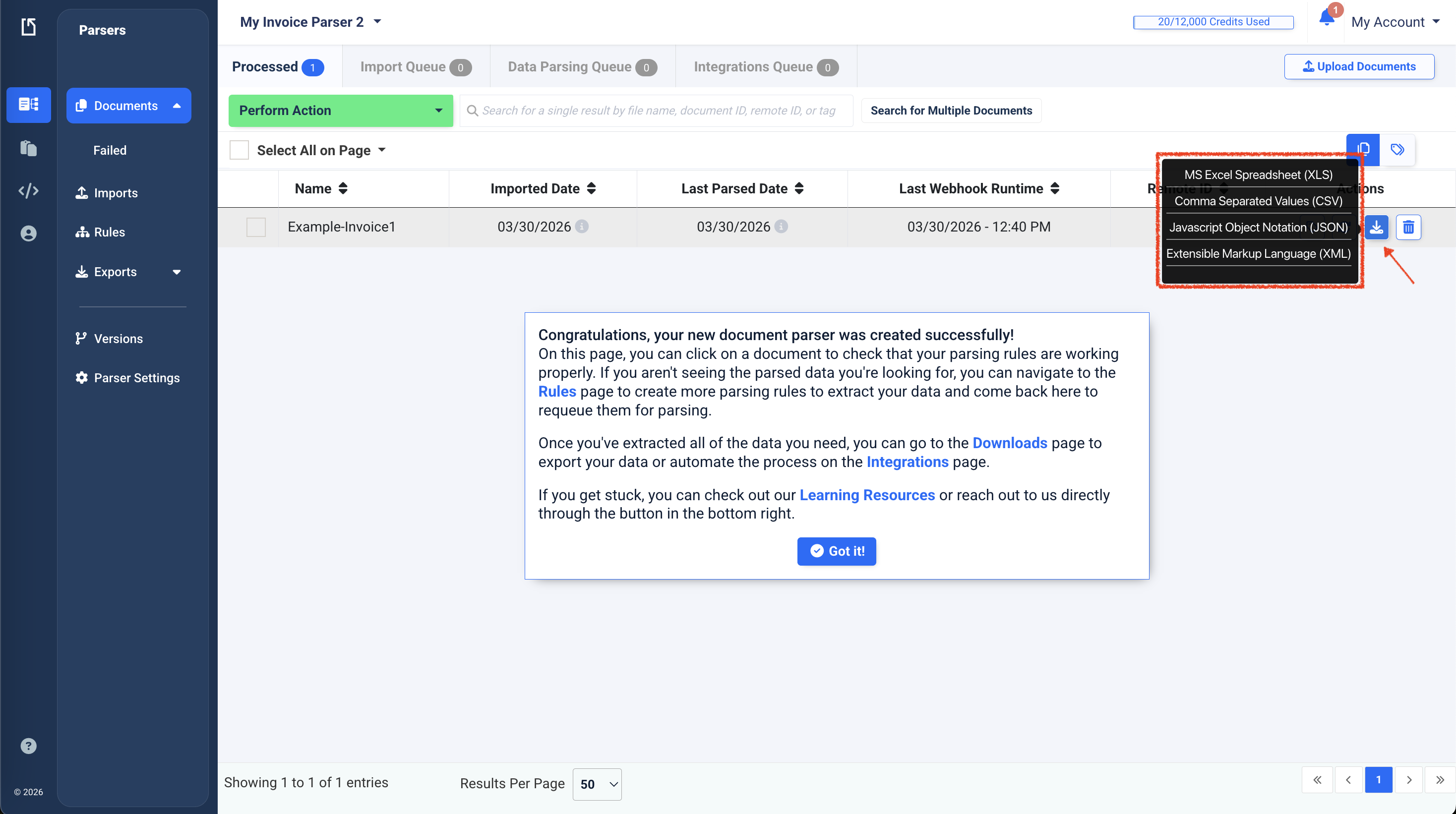Click the Got it! button
Viewport: 1456px width, 814px height.
click(x=837, y=551)
